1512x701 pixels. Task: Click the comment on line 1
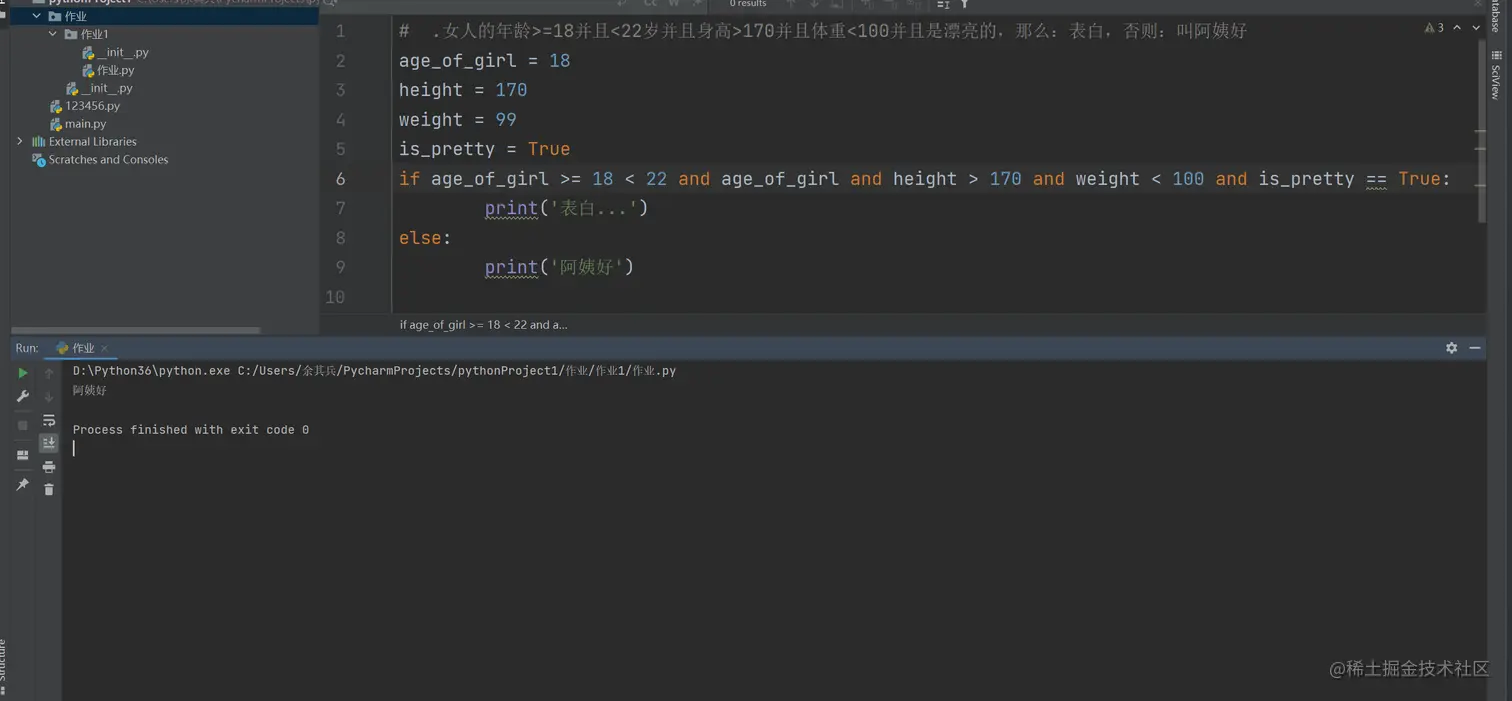coord(822,31)
